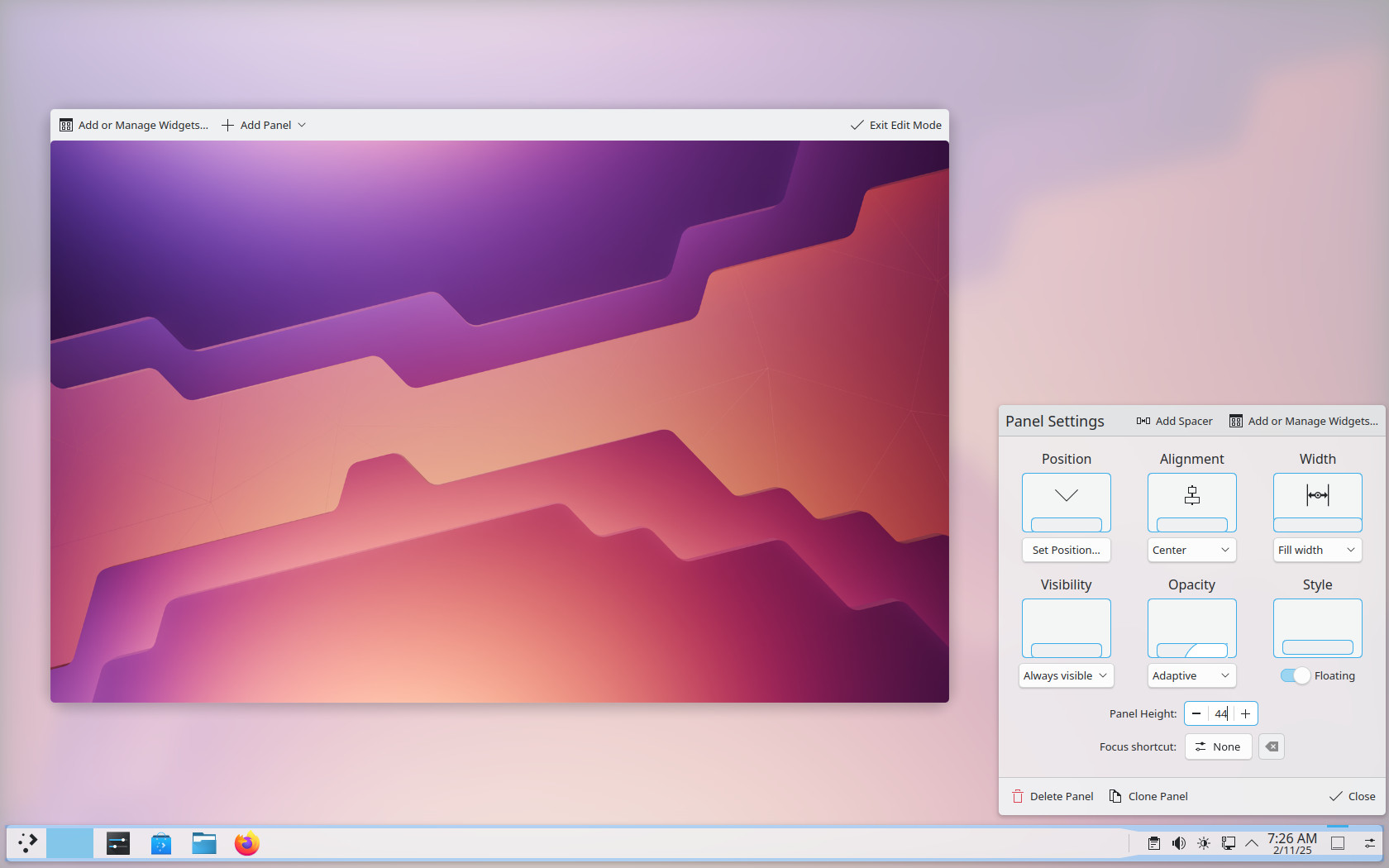1389x868 pixels.
Task: Toggle the Floating panel switch
Action: [1295, 675]
